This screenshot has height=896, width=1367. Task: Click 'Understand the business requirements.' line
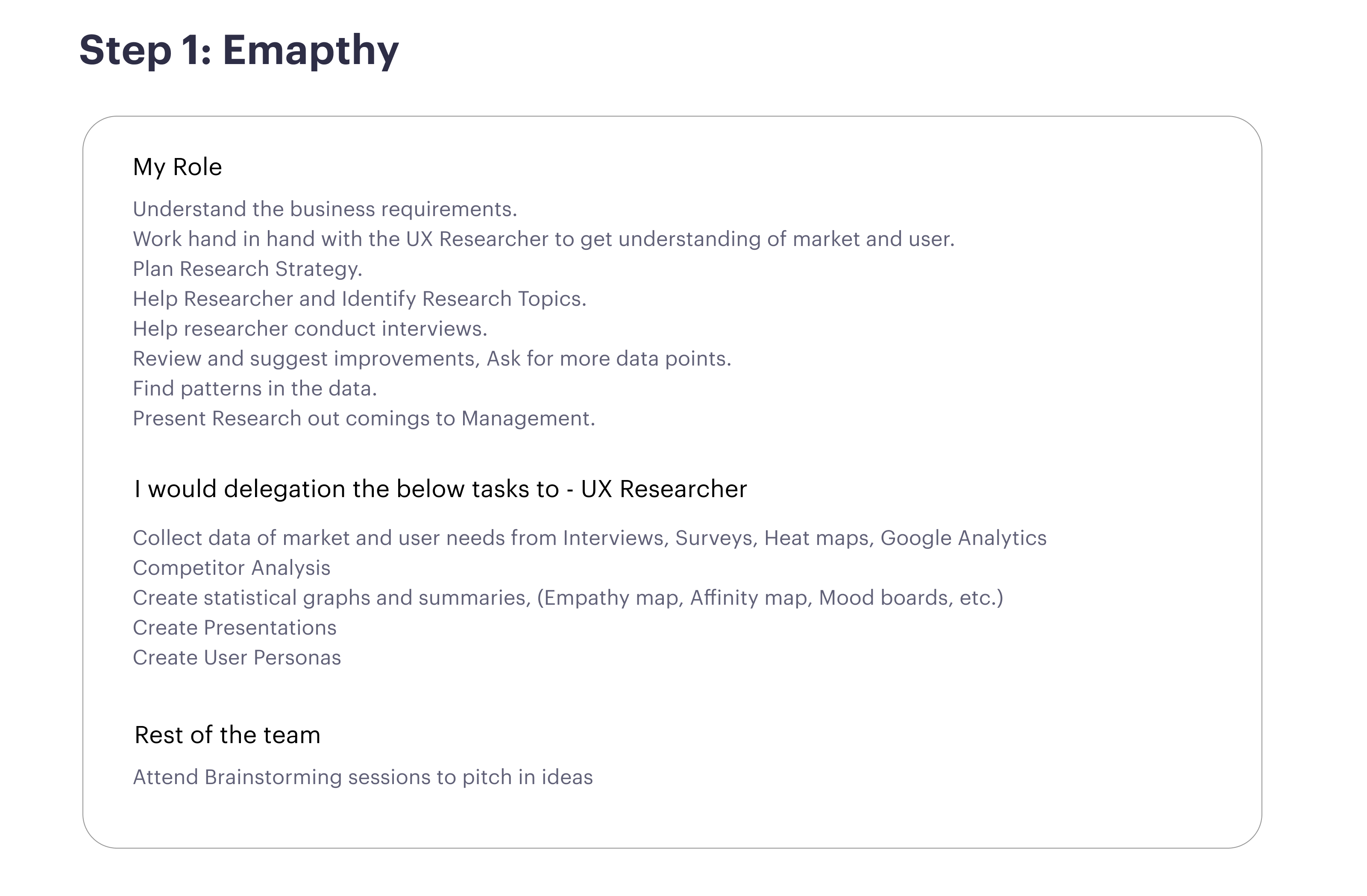pyautogui.click(x=325, y=209)
